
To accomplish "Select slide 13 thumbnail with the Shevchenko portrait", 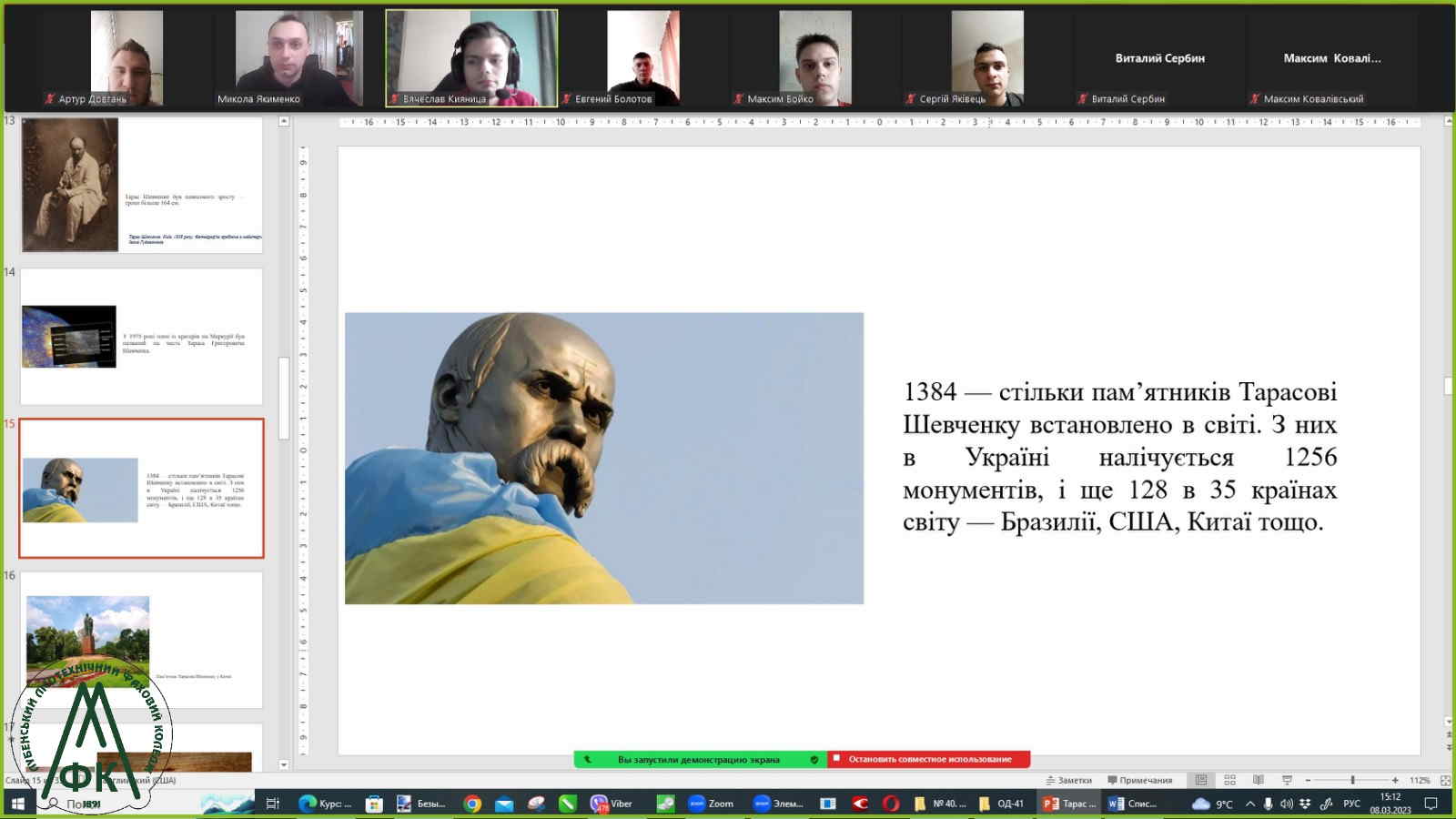I will tap(141, 185).
